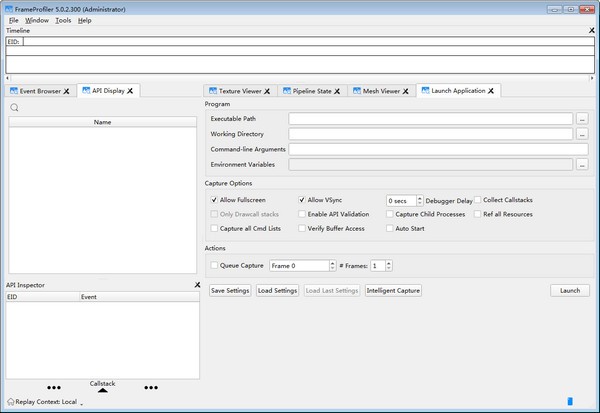Click the Executable Path input field
Image resolution: width=600 pixels, height=413 pixels.
point(430,119)
